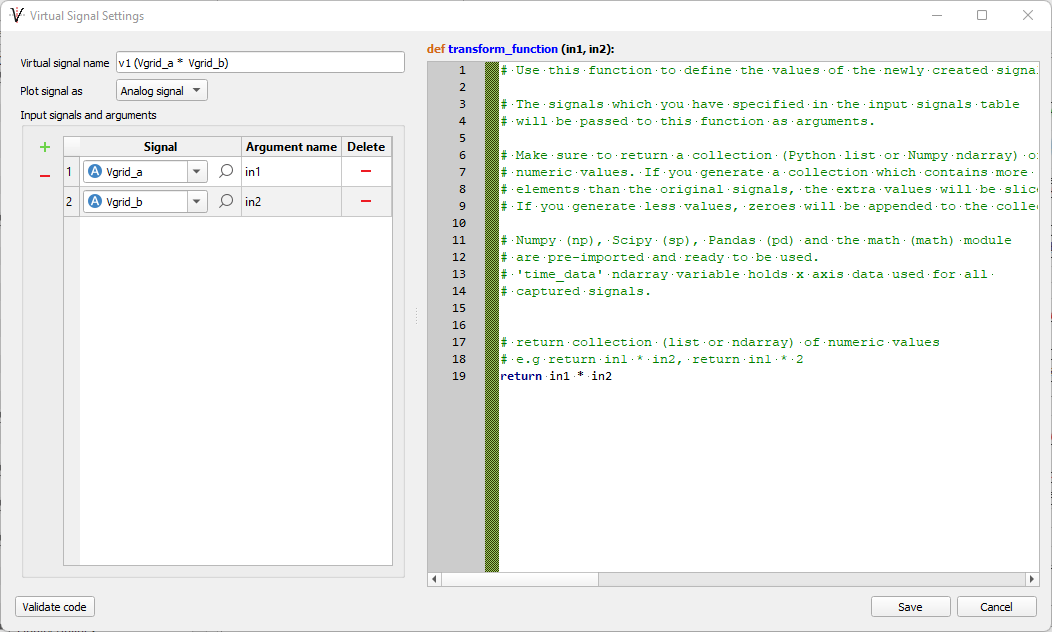1052x632 pixels.
Task: Click the in1 argument name cell
Action: [290, 172]
